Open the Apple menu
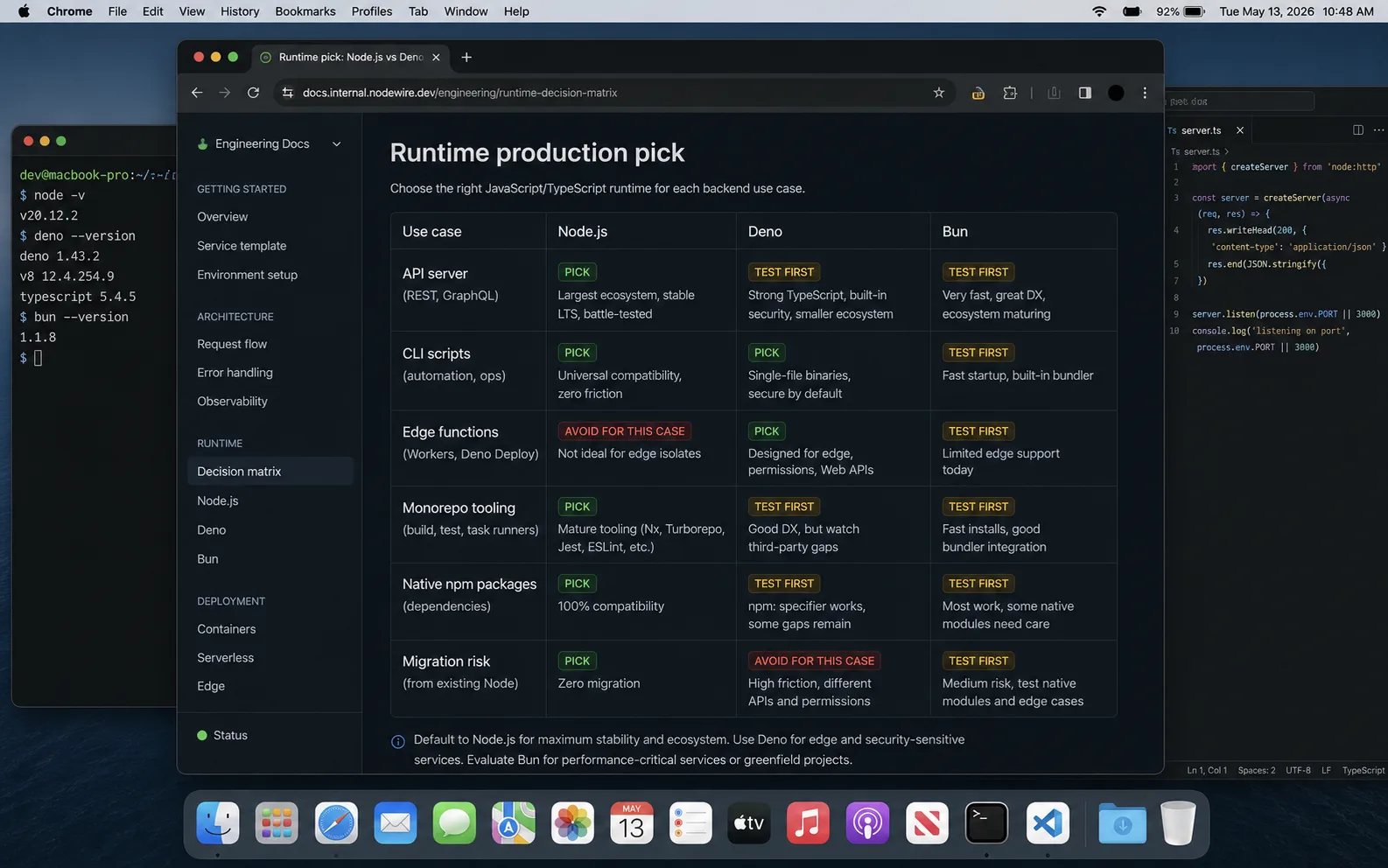Viewport: 1388px width, 868px height. [x=24, y=11]
